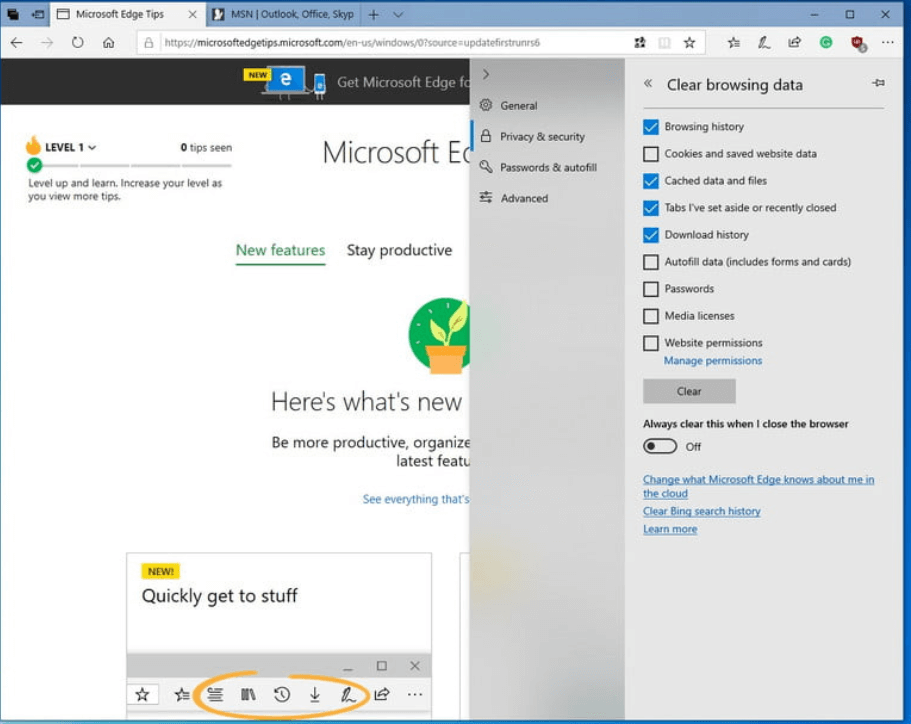Check Media licenses checkbox
This screenshot has height=724, width=911.
pos(651,316)
